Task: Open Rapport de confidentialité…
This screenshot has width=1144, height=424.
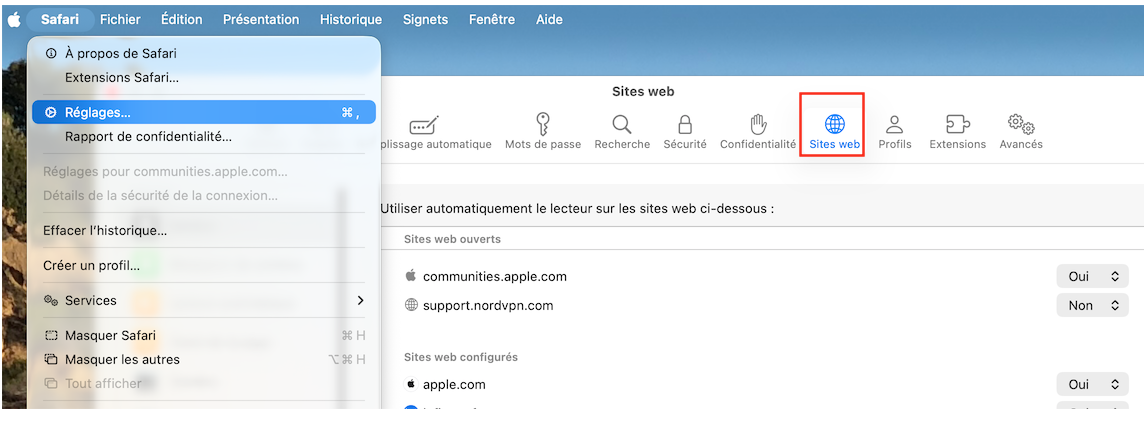Action: tap(148, 136)
